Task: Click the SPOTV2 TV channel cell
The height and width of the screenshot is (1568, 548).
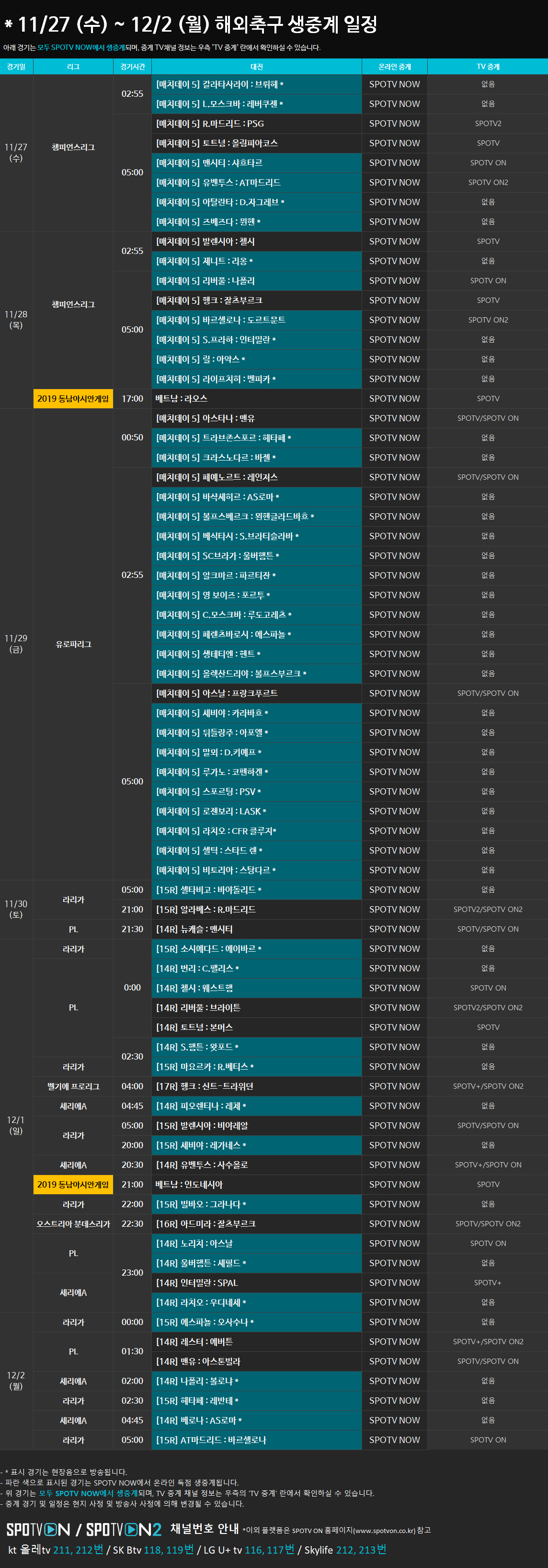Action: tap(488, 124)
